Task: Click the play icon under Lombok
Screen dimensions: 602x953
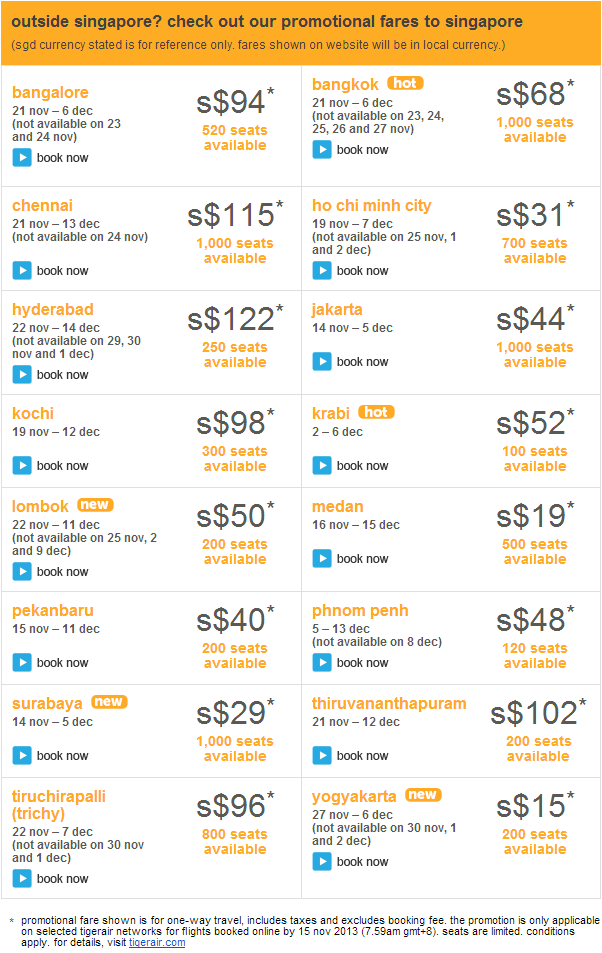Action: pyautogui.click(x=22, y=571)
